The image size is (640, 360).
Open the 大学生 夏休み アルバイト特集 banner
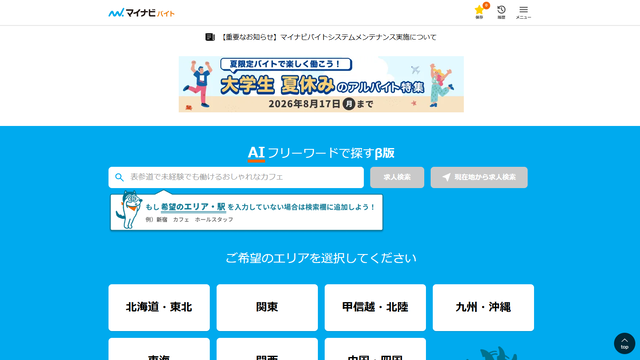[321, 84]
